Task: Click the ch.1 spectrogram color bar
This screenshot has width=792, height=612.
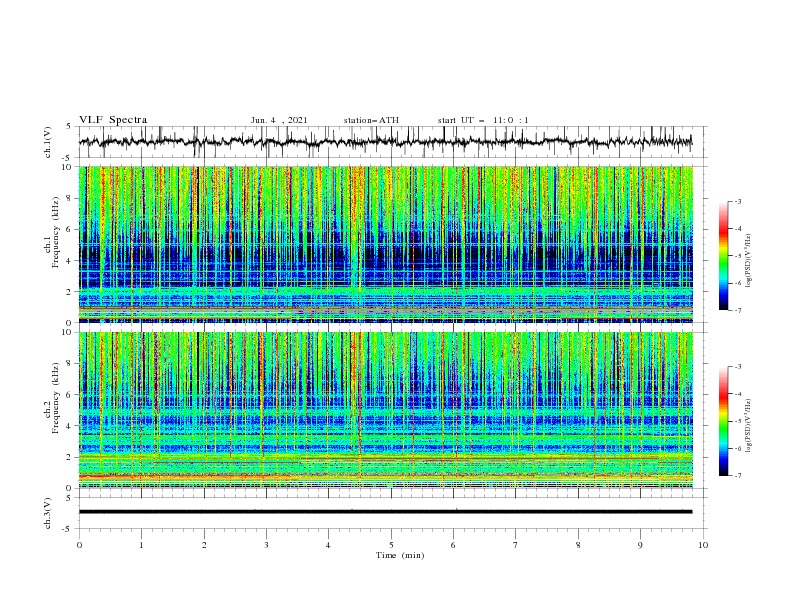Action: 723,256
